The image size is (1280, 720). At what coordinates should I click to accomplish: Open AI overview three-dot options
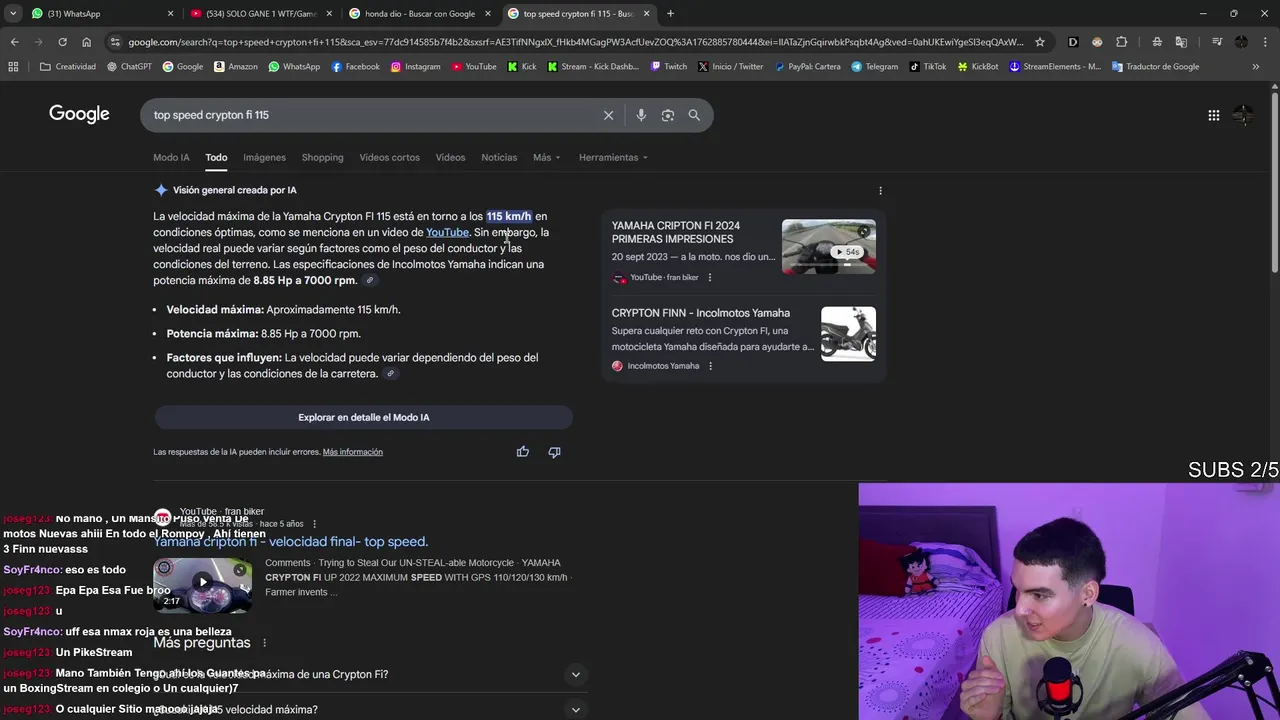880,190
